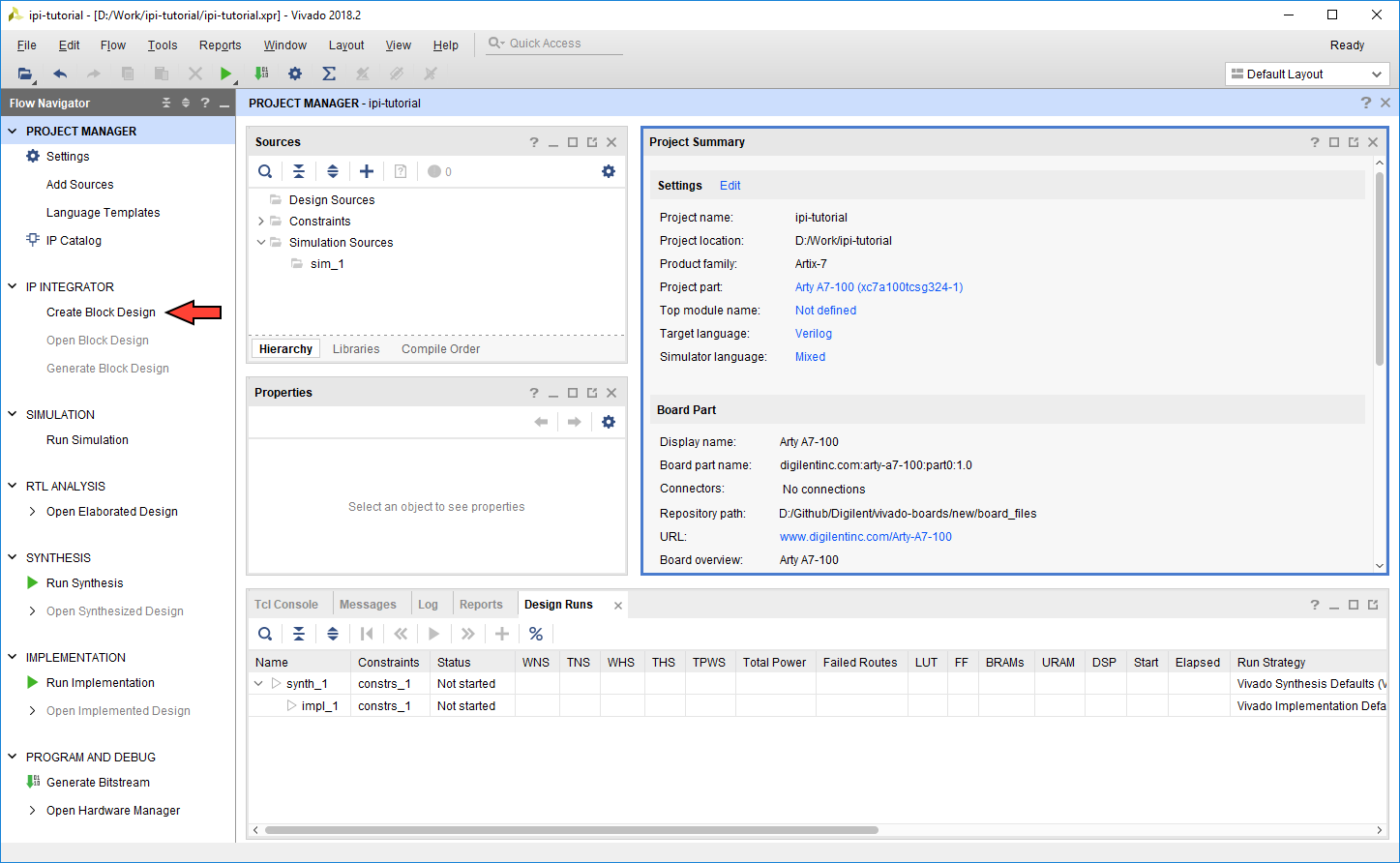Float the Sources panel
1400x863 pixels.
click(592, 142)
